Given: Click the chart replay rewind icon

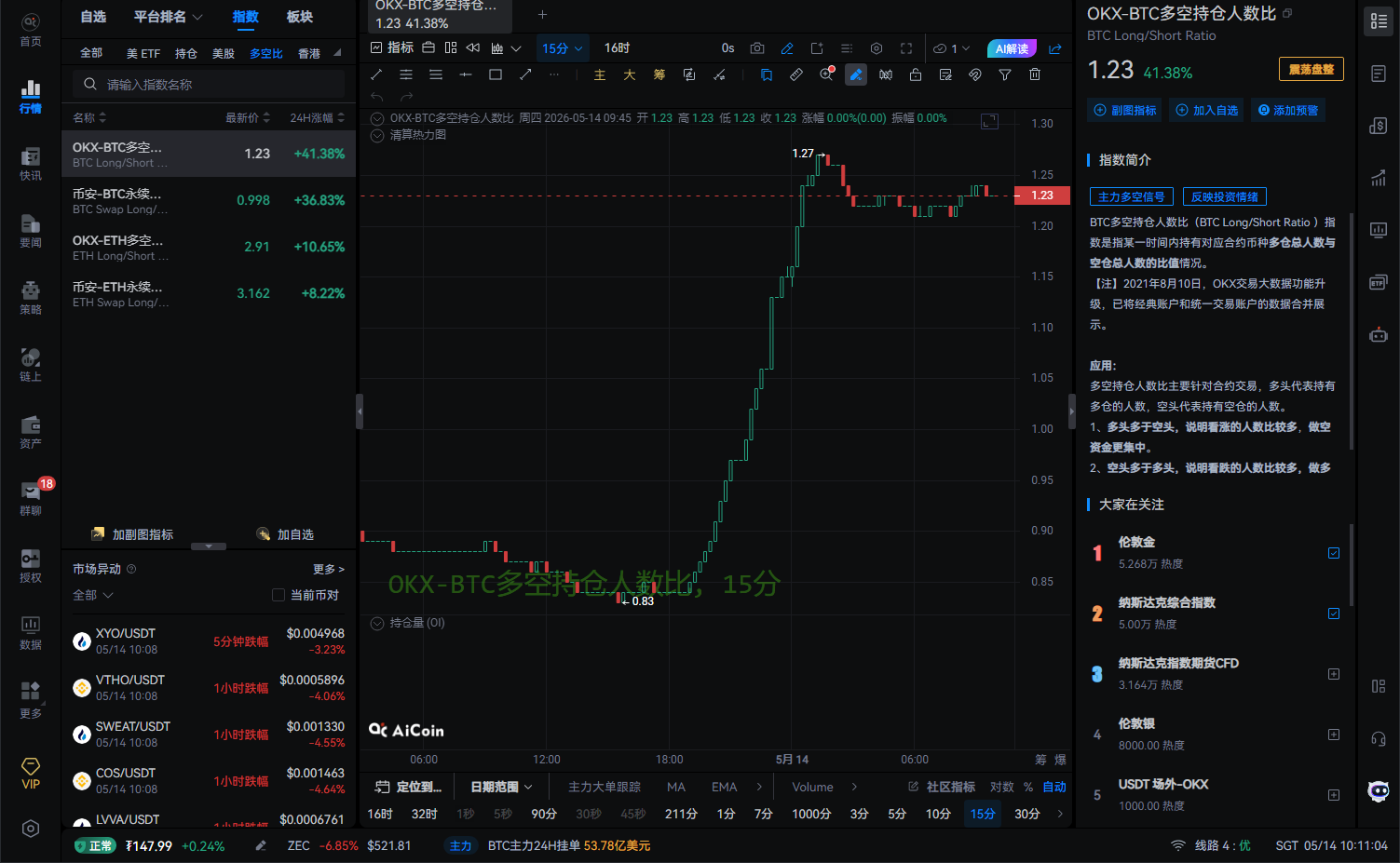Looking at the screenshot, I should tap(473, 47).
